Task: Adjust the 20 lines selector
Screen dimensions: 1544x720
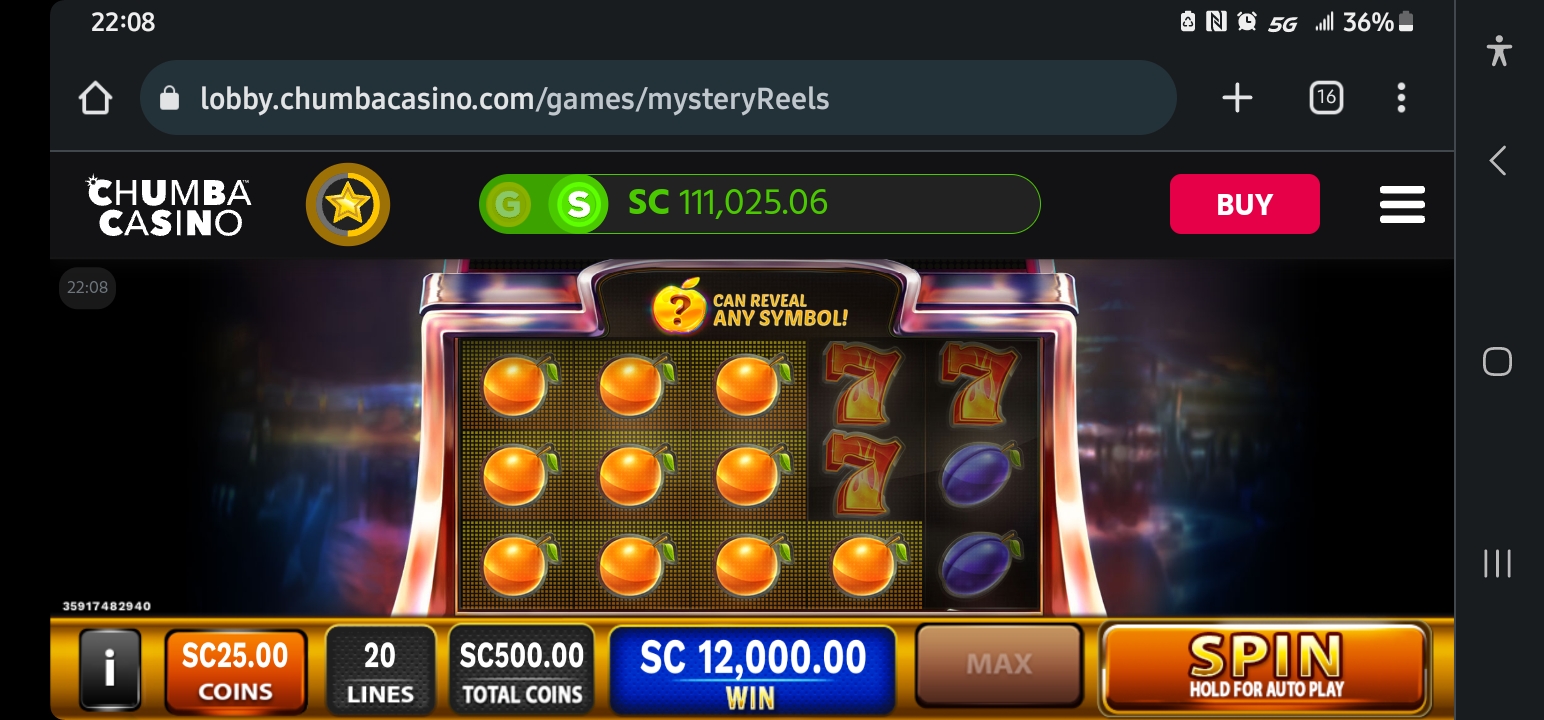Action: 380,670
